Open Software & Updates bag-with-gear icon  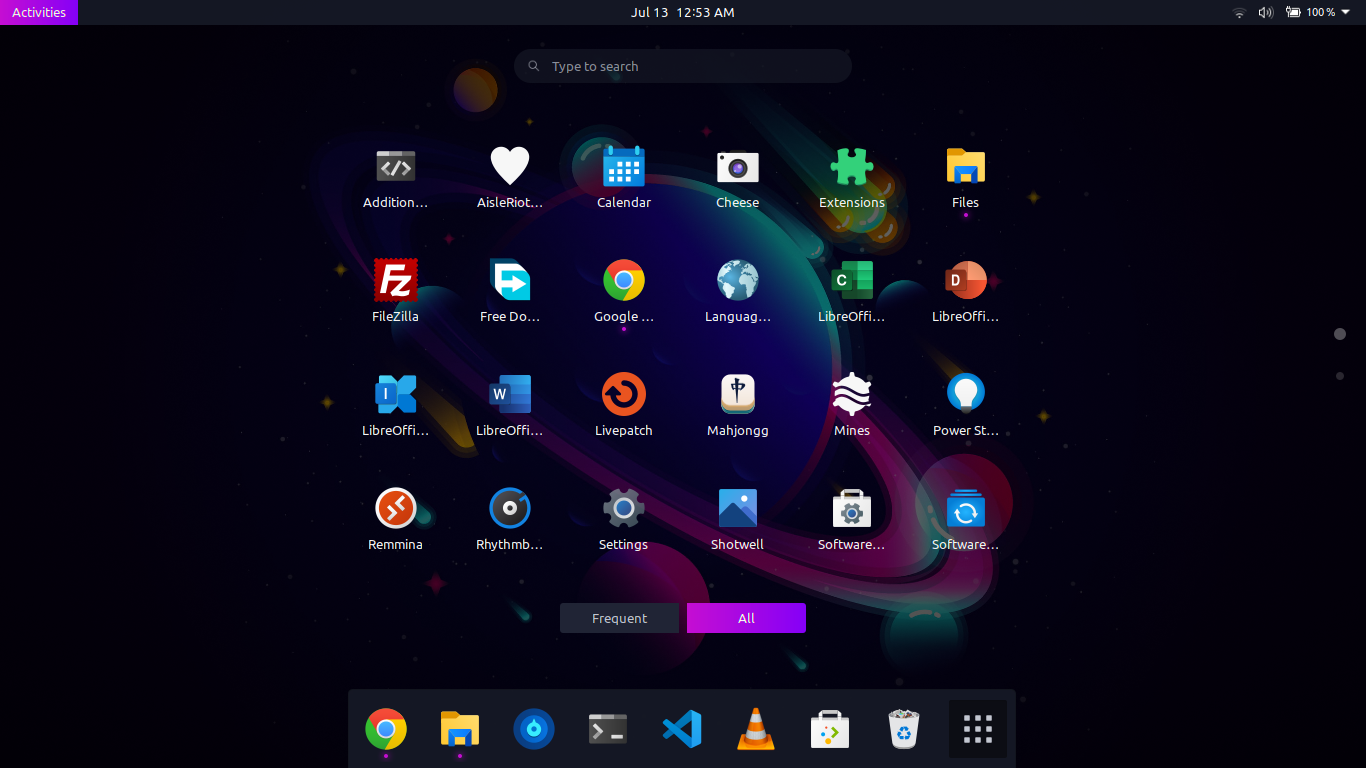tap(851, 508)
